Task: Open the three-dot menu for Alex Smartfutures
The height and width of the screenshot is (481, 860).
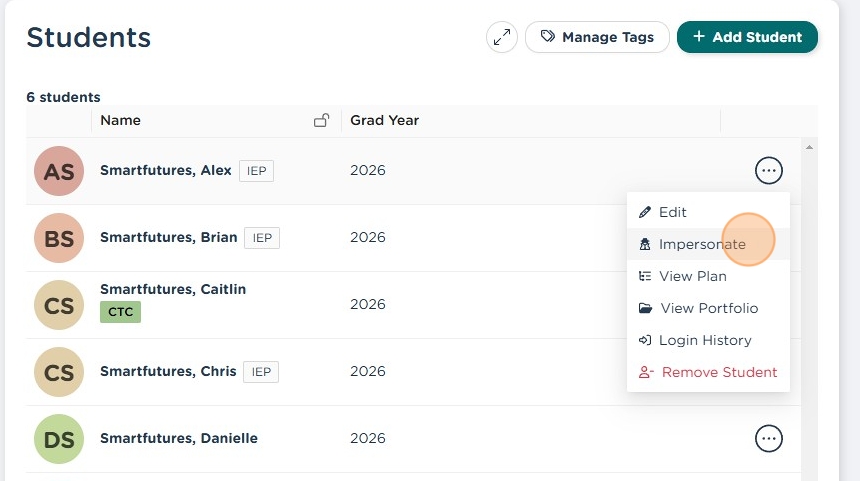Action: tap(768, 171)
